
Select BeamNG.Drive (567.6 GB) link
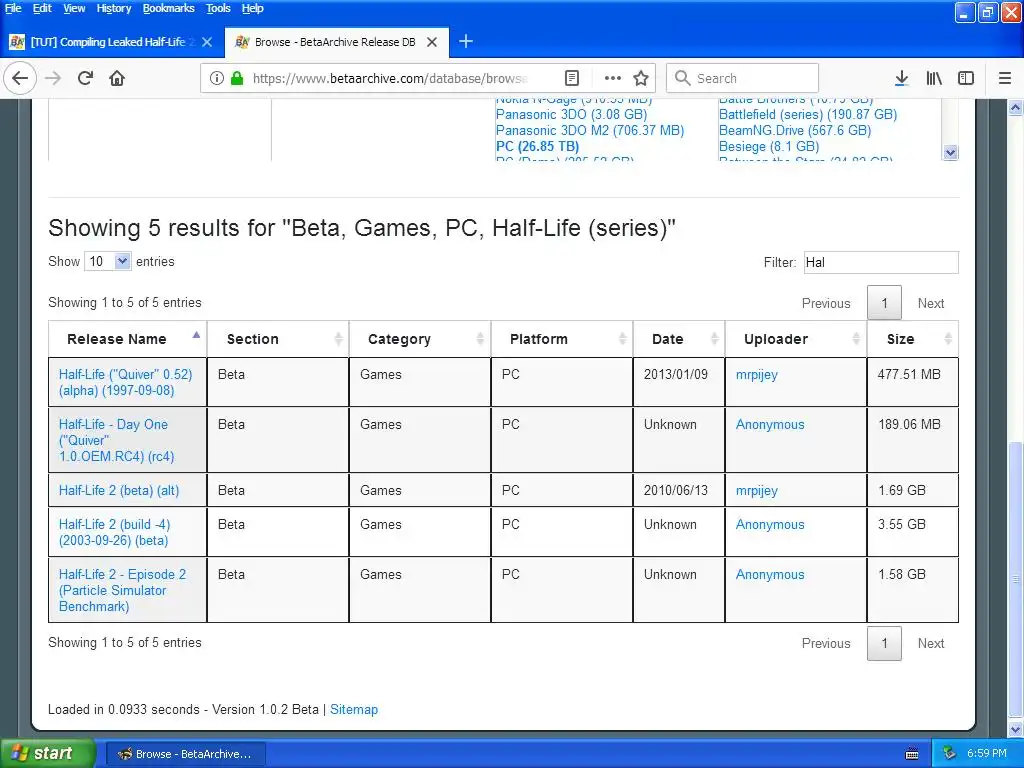pos(795,131)
